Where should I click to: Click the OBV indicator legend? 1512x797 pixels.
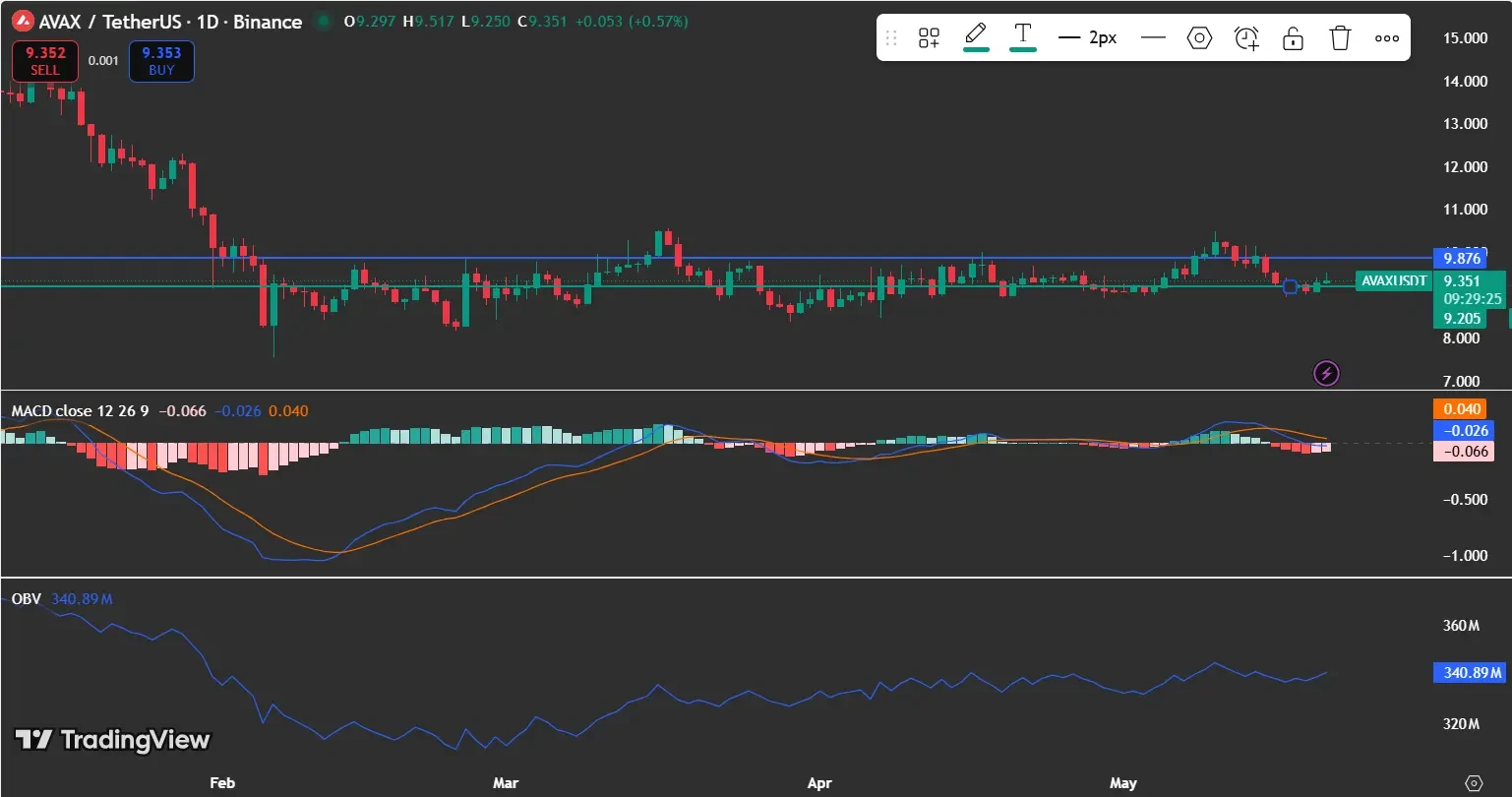(26, 598)
